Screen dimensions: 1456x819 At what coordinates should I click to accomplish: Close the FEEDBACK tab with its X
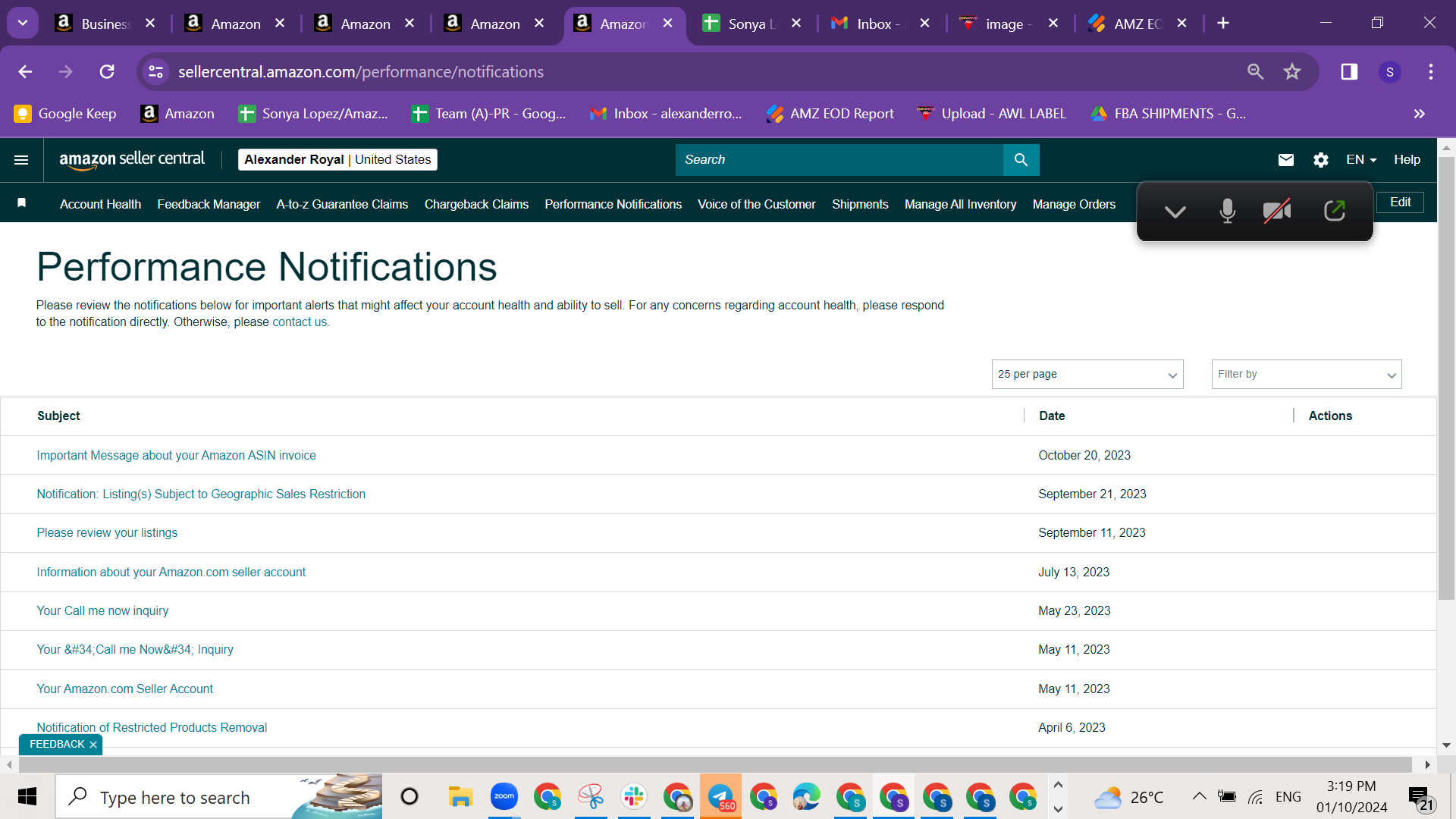[x=93, y=745]
